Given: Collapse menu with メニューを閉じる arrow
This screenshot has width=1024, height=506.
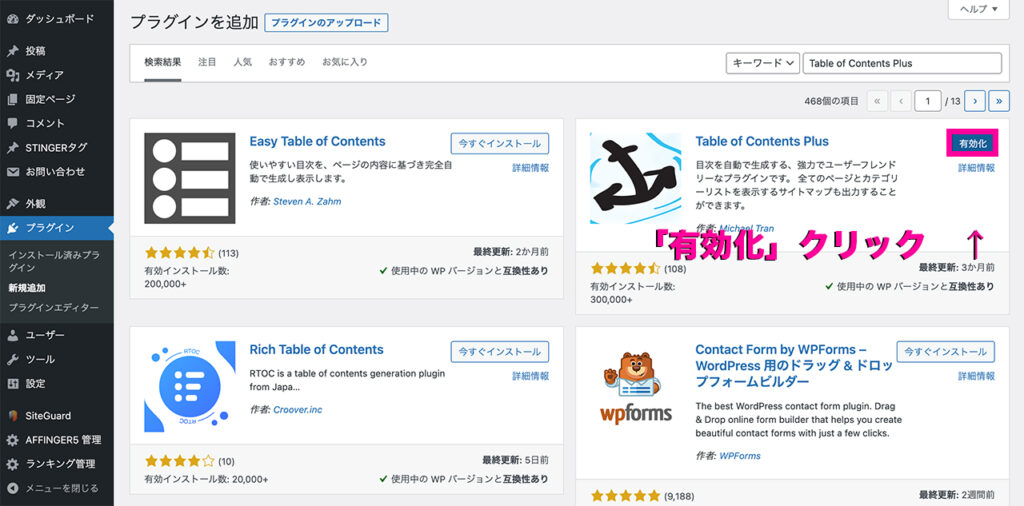Looking at the screenshot, I should point(12,488).
